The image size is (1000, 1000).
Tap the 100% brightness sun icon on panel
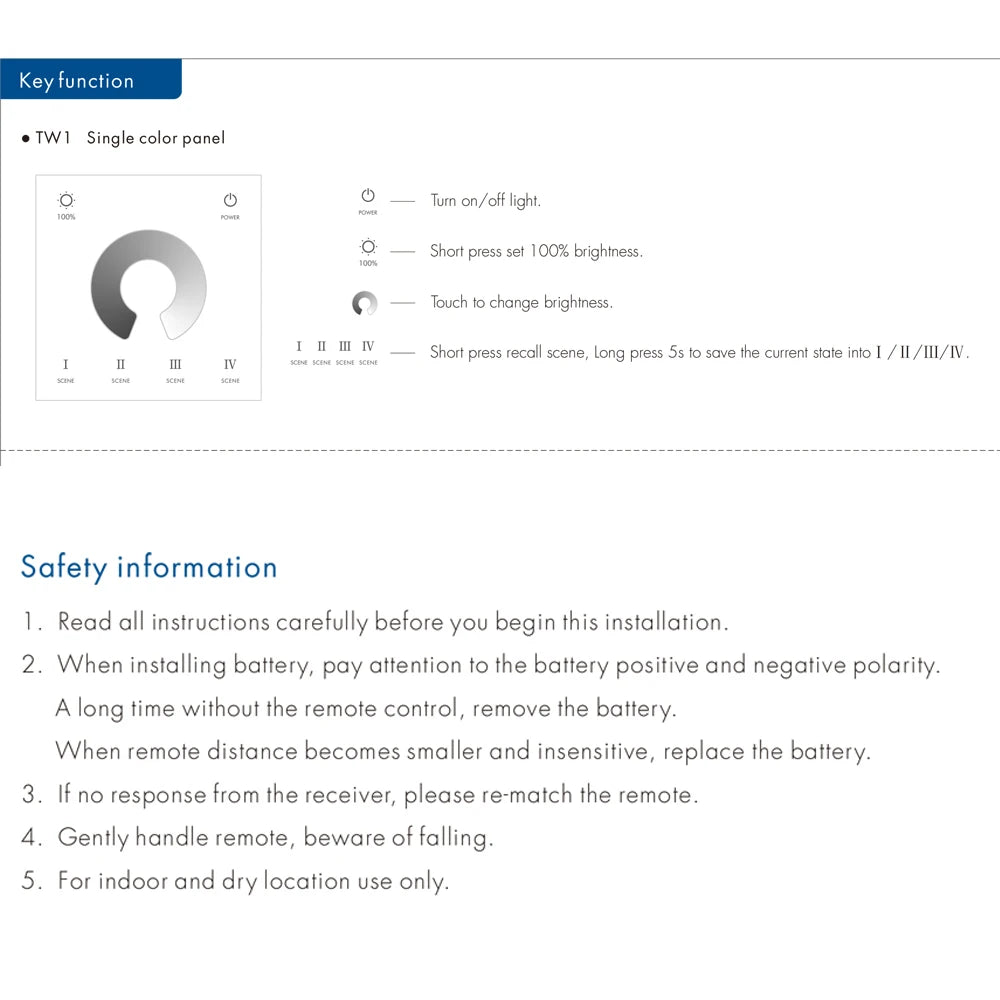point(66,205)
